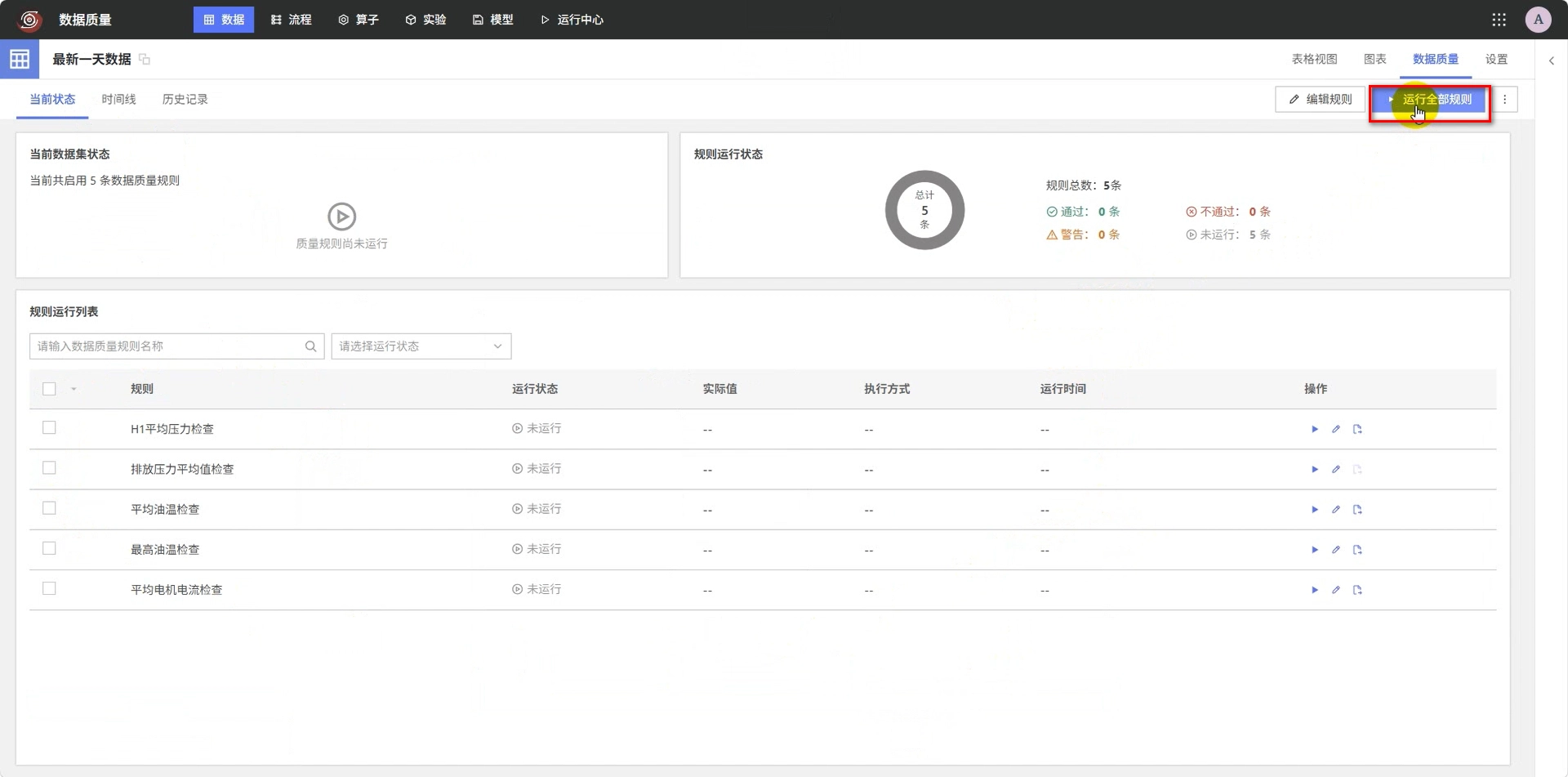The height and width of the screenshot is (777, 1568).
Task: Edit the 排放压力平均值检查 rule
Action: (x=1336, y=469)
